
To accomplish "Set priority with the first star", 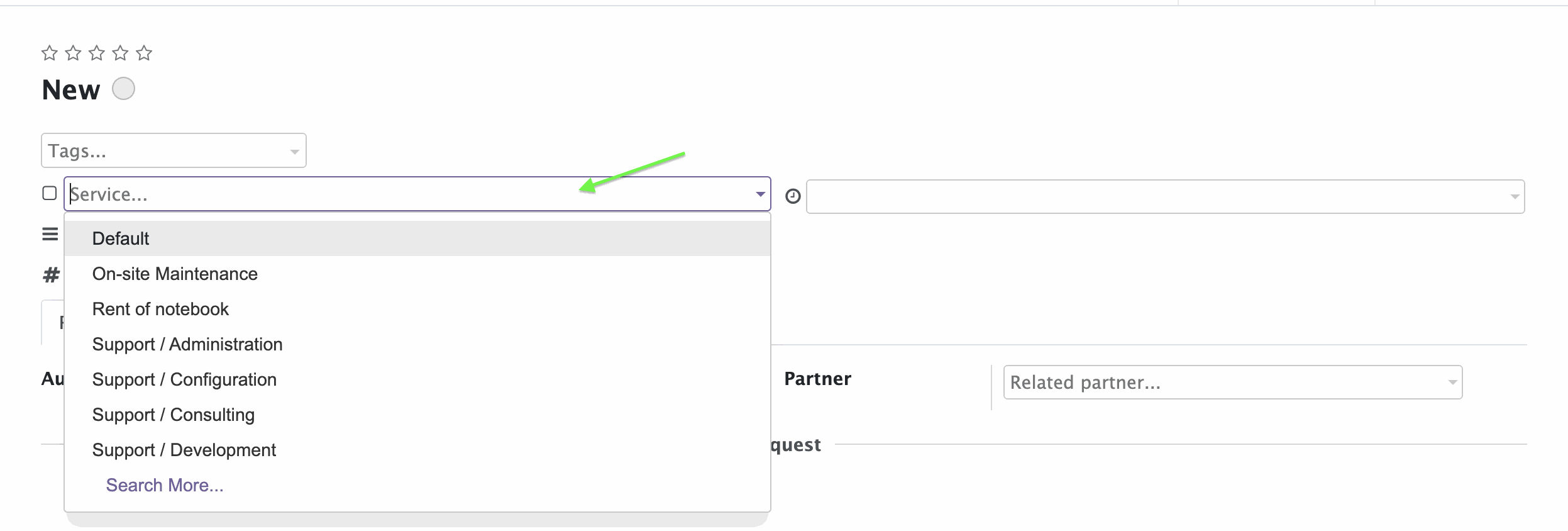I will (x=50, y=53).
